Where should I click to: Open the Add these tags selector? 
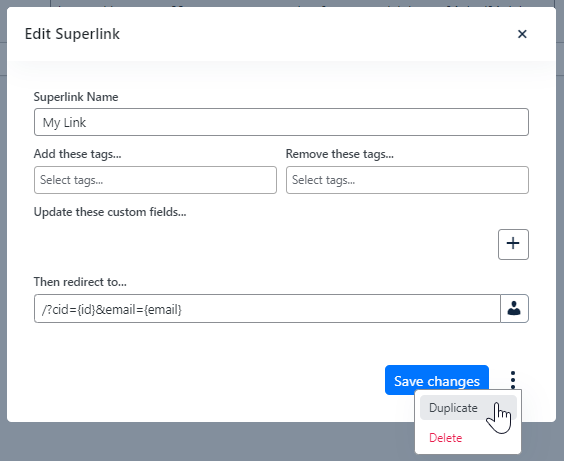point(155,180)
